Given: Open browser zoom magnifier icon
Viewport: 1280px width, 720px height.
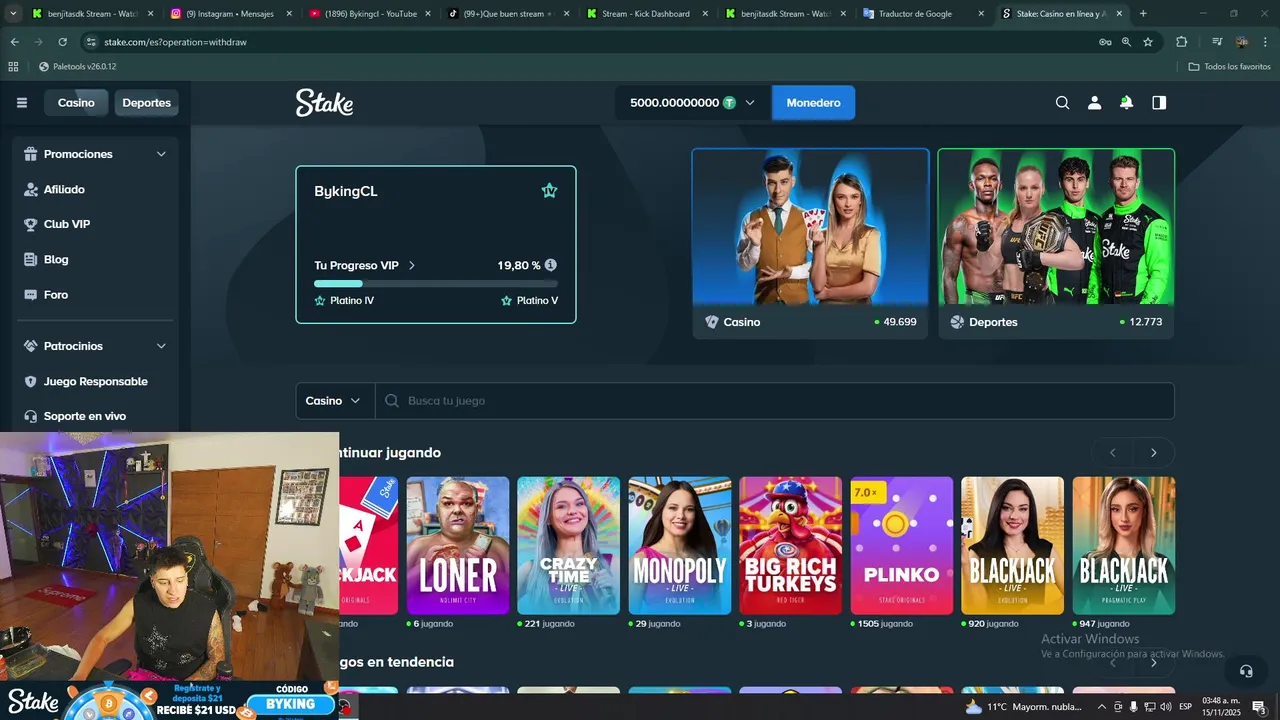Looking at the screenshot, I should pos(1126,42).
